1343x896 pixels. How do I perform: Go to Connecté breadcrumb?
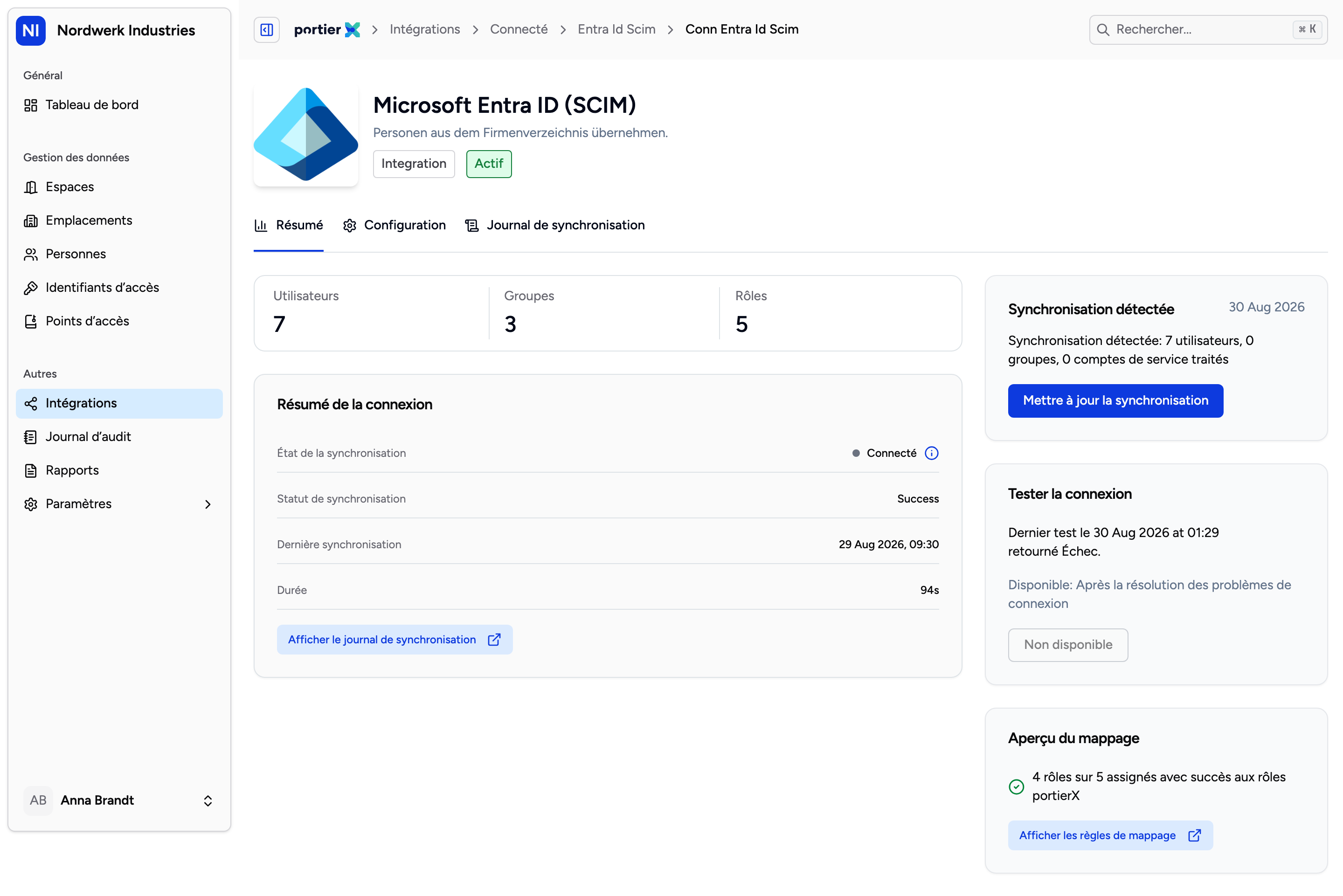point(519,30)
